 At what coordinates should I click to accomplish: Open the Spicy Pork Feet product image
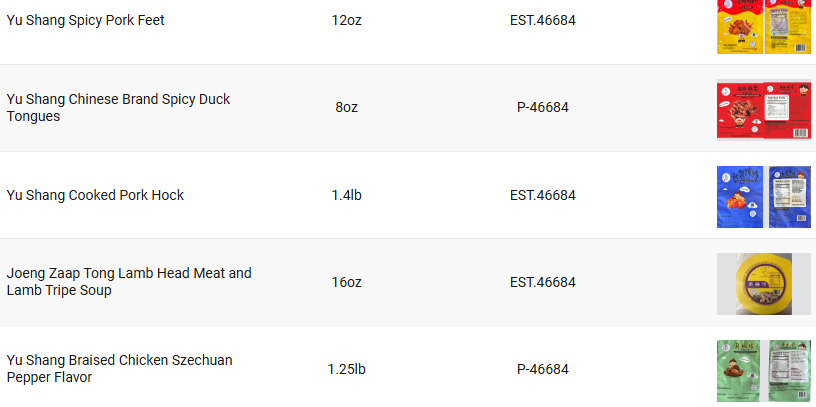[x=763, y=27]
